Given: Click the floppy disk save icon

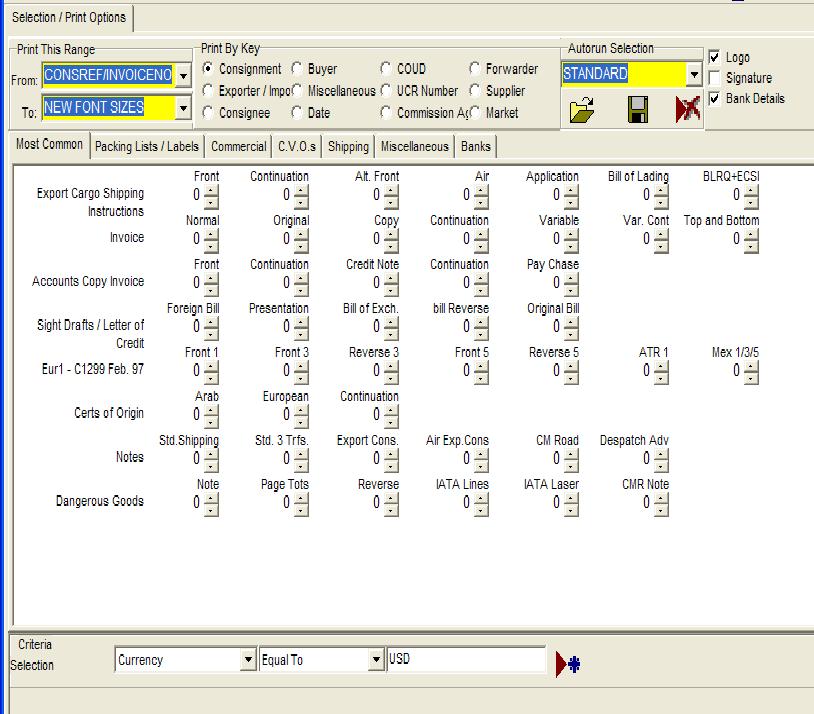Looking at the screenshot, I should click(x=637, y=110).
